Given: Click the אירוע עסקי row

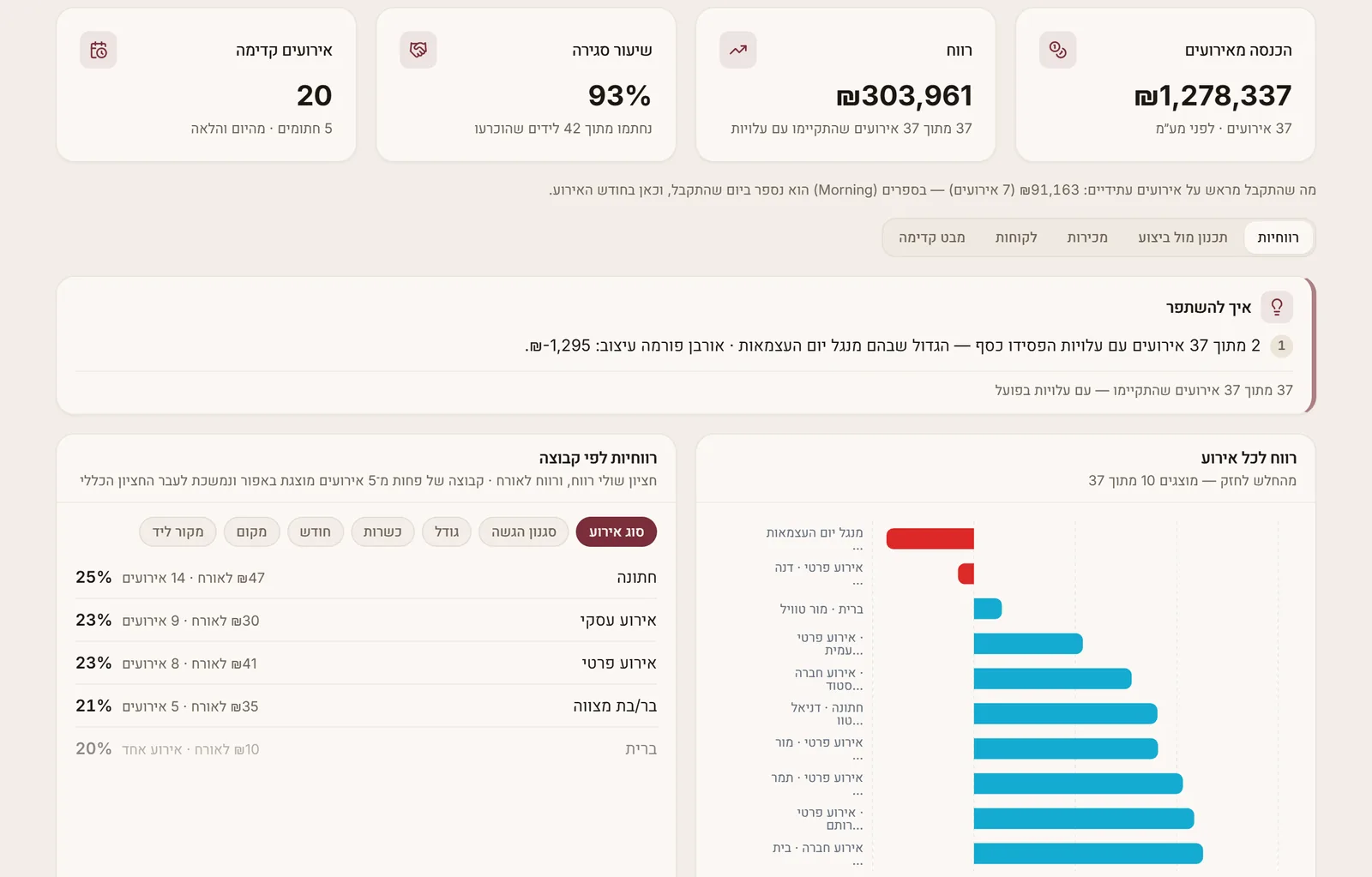Looking at the screenshot, I should 366,621.
